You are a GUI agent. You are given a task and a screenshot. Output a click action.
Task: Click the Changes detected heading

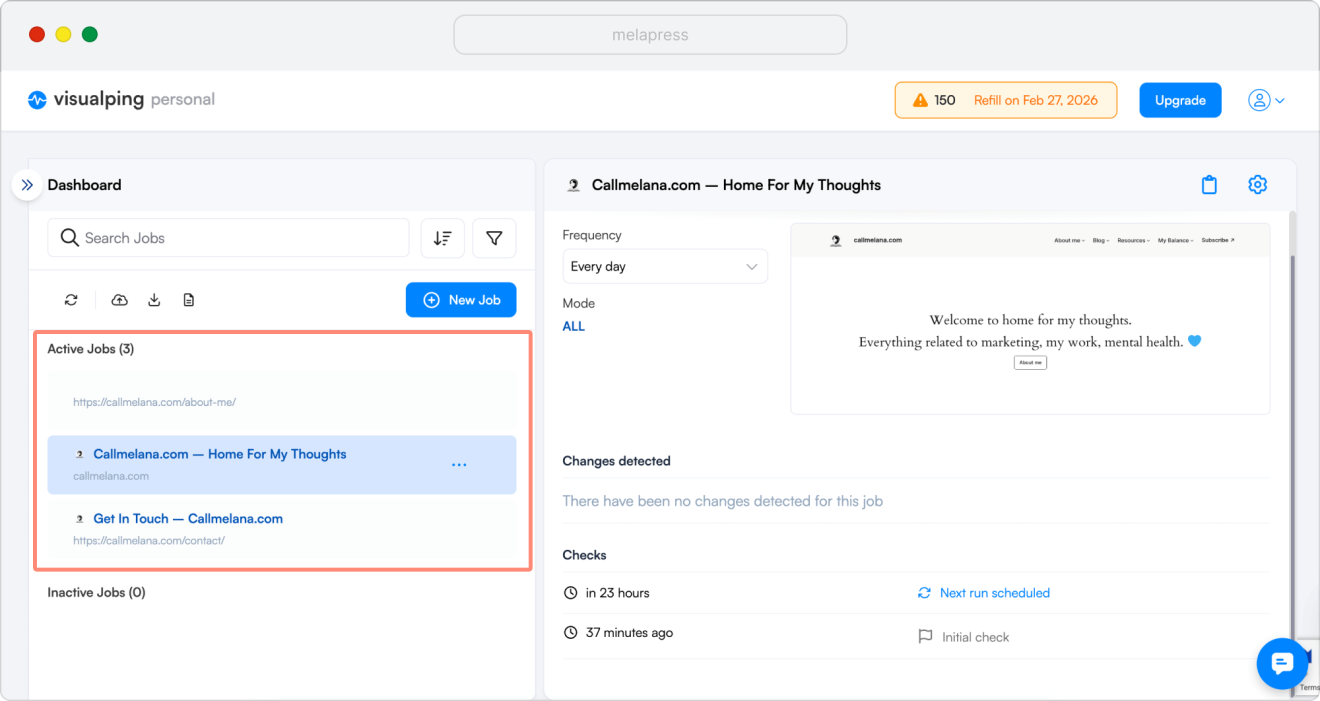click(616, 461)
